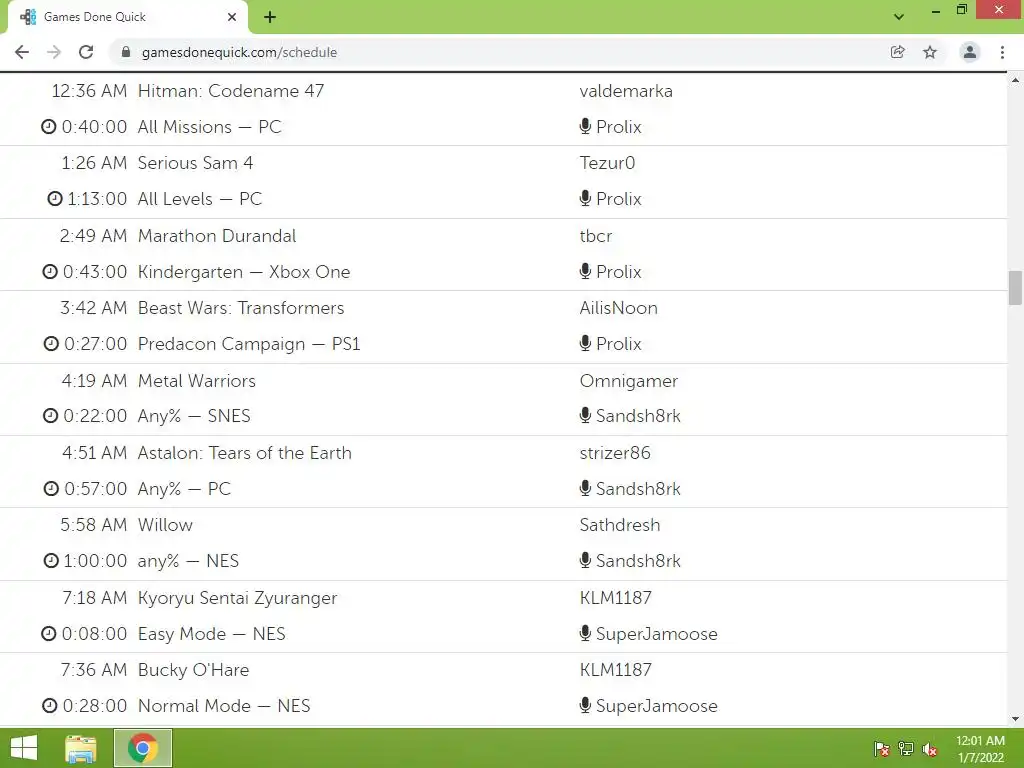Click microphone icon in Serious Sam row
This screenshot has height=768, width=1024.
(x=585, y=198)
